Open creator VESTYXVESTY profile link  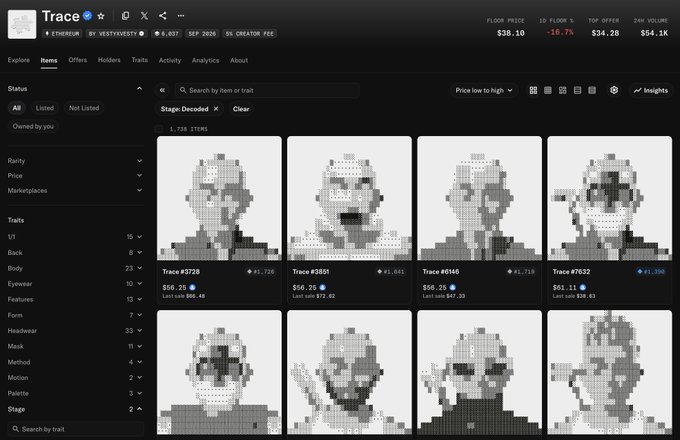click(x=116, y=33)
